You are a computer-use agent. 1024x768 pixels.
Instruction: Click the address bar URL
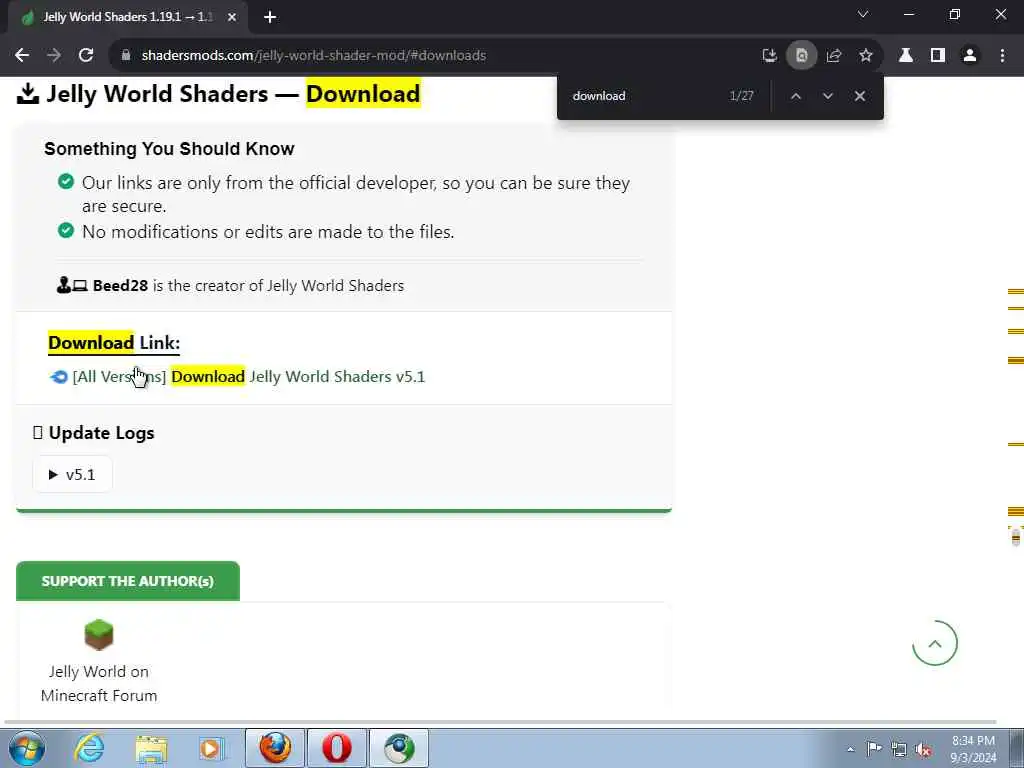tap(313, 56)
